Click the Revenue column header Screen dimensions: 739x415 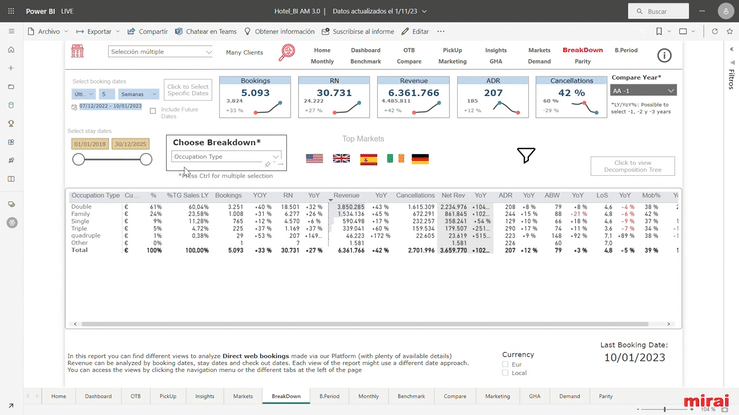[x=346, y=195]
